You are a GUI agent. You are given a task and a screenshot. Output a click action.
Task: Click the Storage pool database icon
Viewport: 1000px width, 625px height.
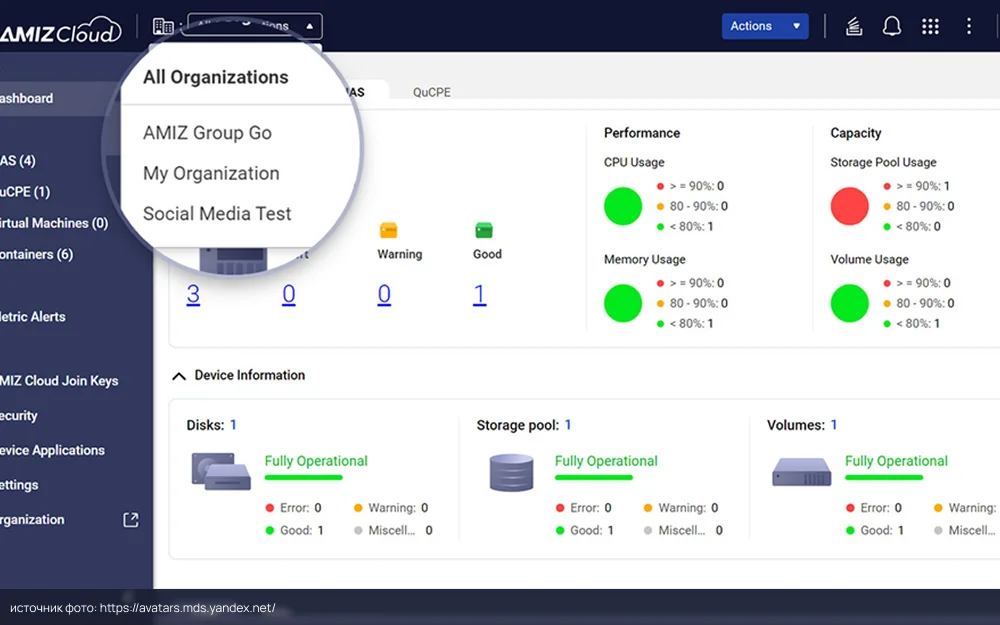511,472
